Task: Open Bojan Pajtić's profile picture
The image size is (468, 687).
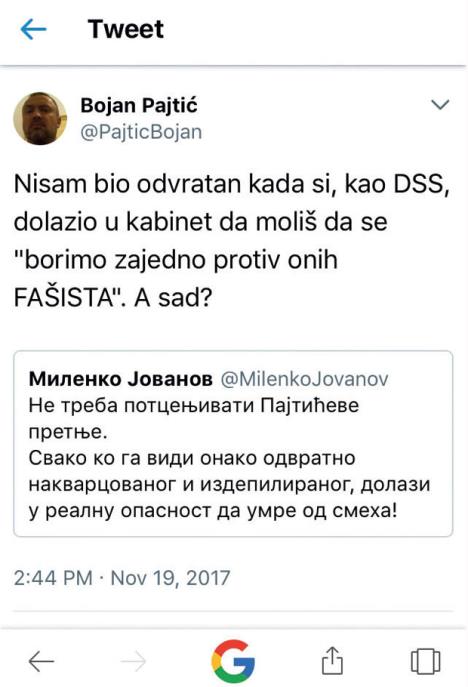Action: [x=40, y=118]
